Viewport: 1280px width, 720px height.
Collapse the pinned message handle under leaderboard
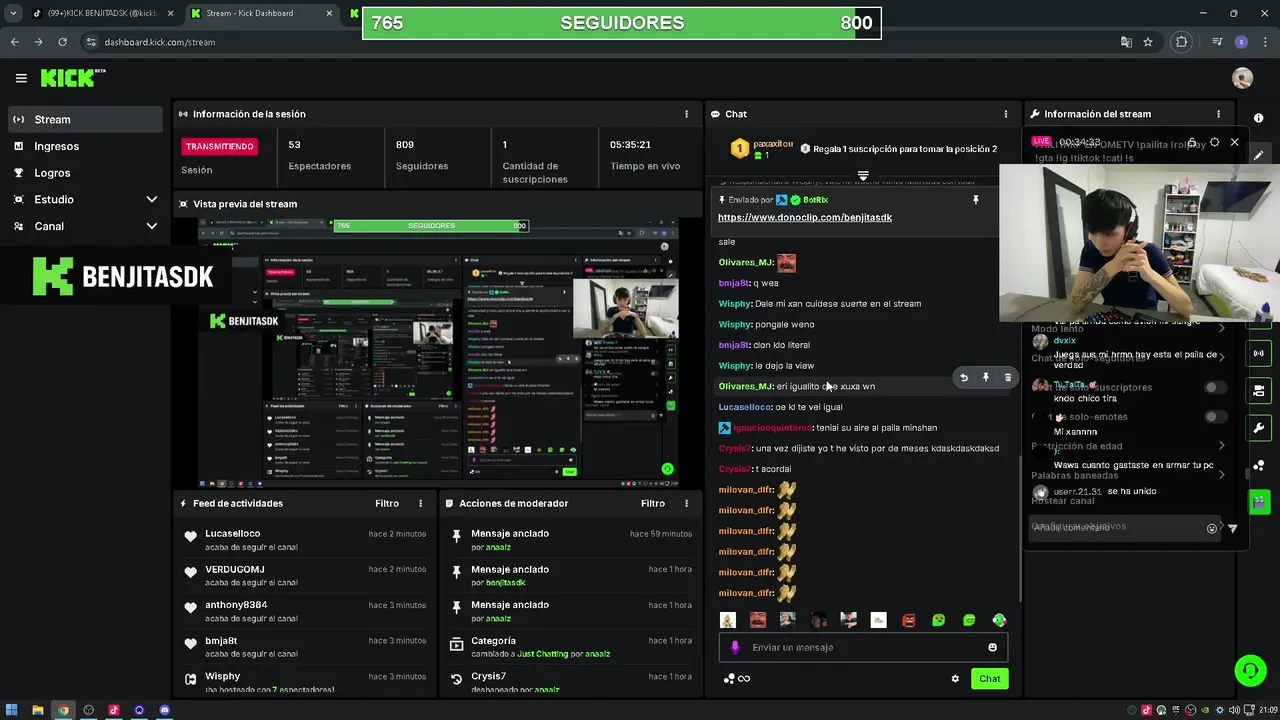click(x=863, y=175)
